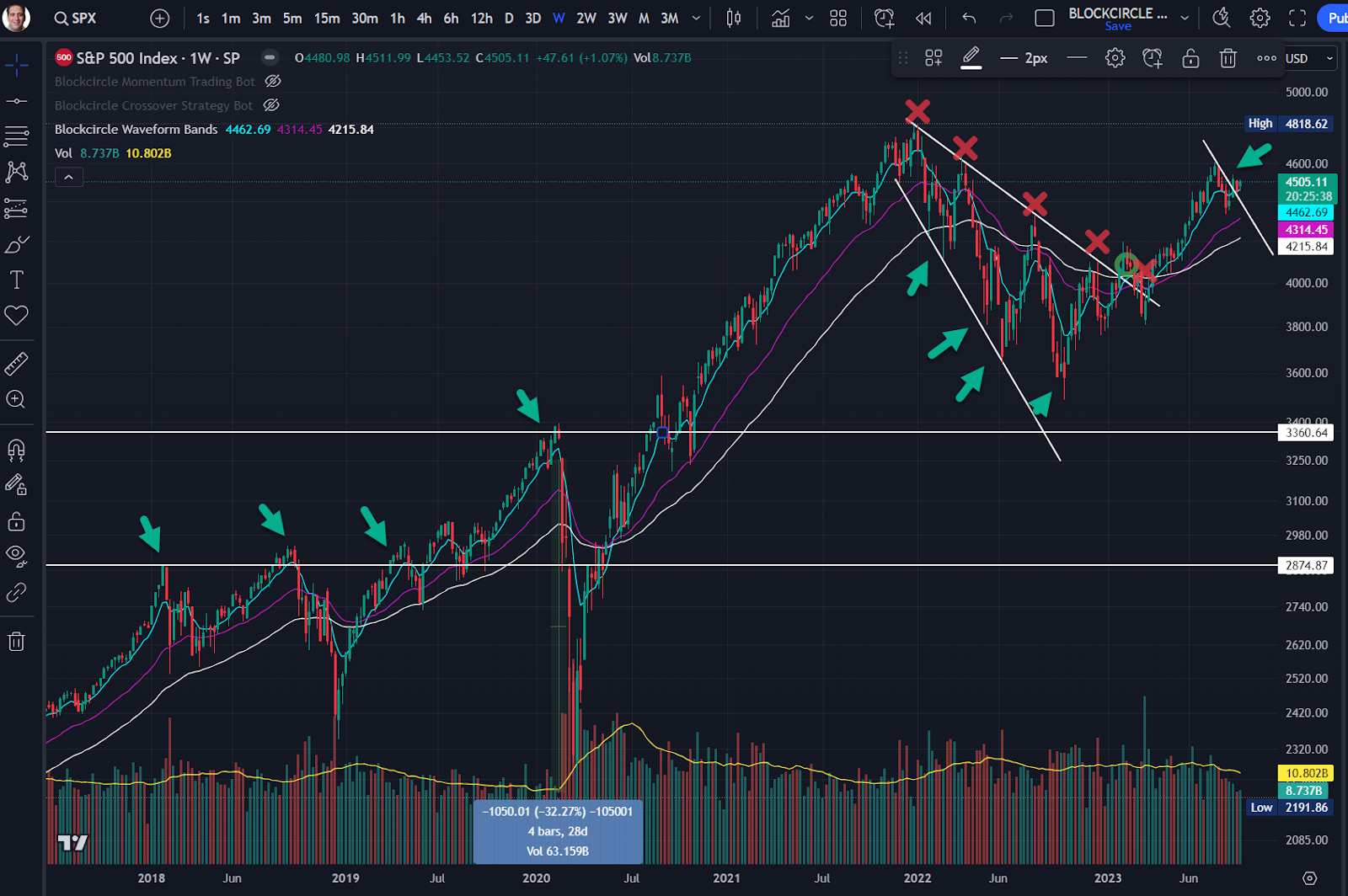Open drawing settings in the floating toolbar

click(1115, 58)
